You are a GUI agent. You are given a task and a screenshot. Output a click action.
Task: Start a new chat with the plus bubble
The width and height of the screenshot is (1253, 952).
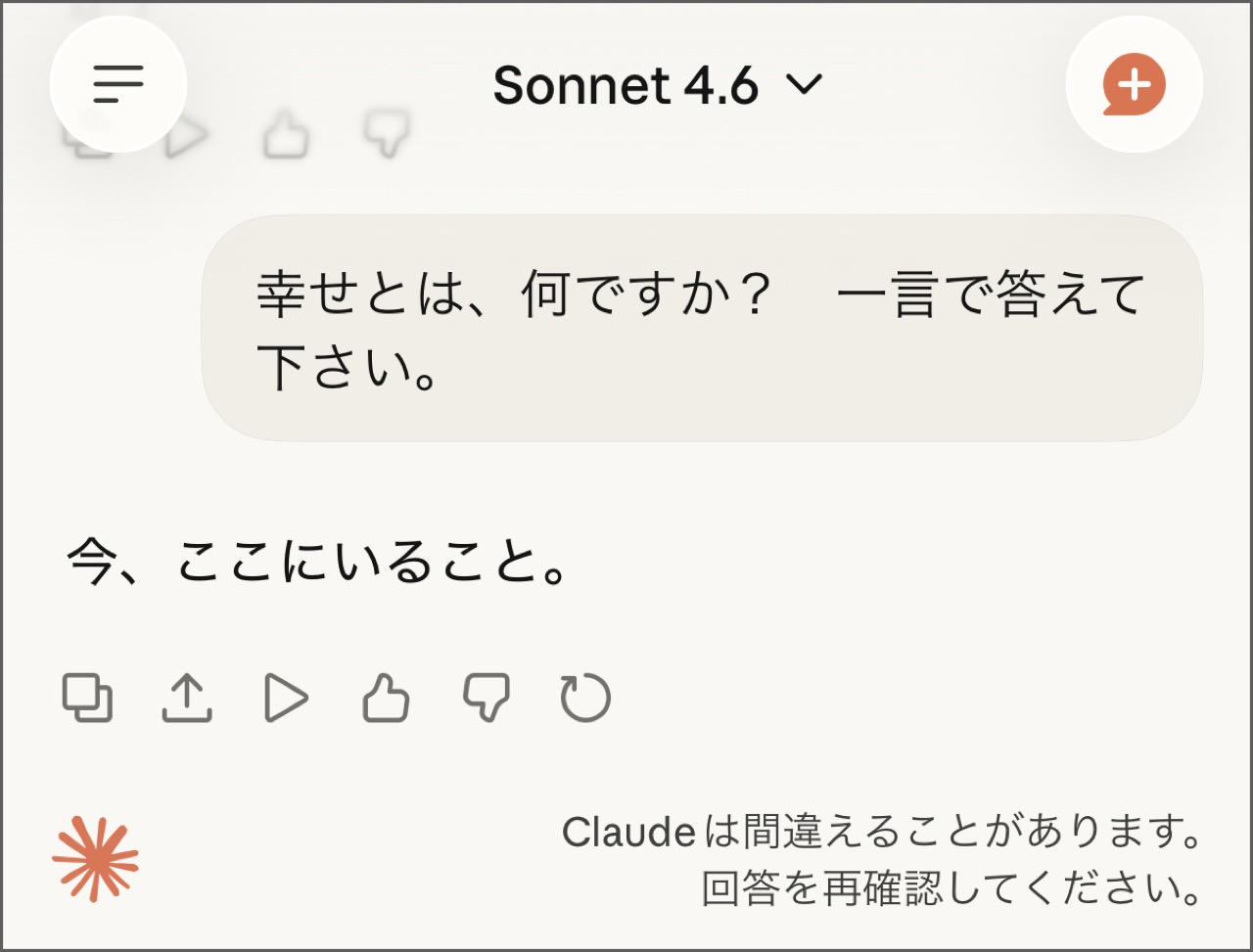(x=1134, y=85)
